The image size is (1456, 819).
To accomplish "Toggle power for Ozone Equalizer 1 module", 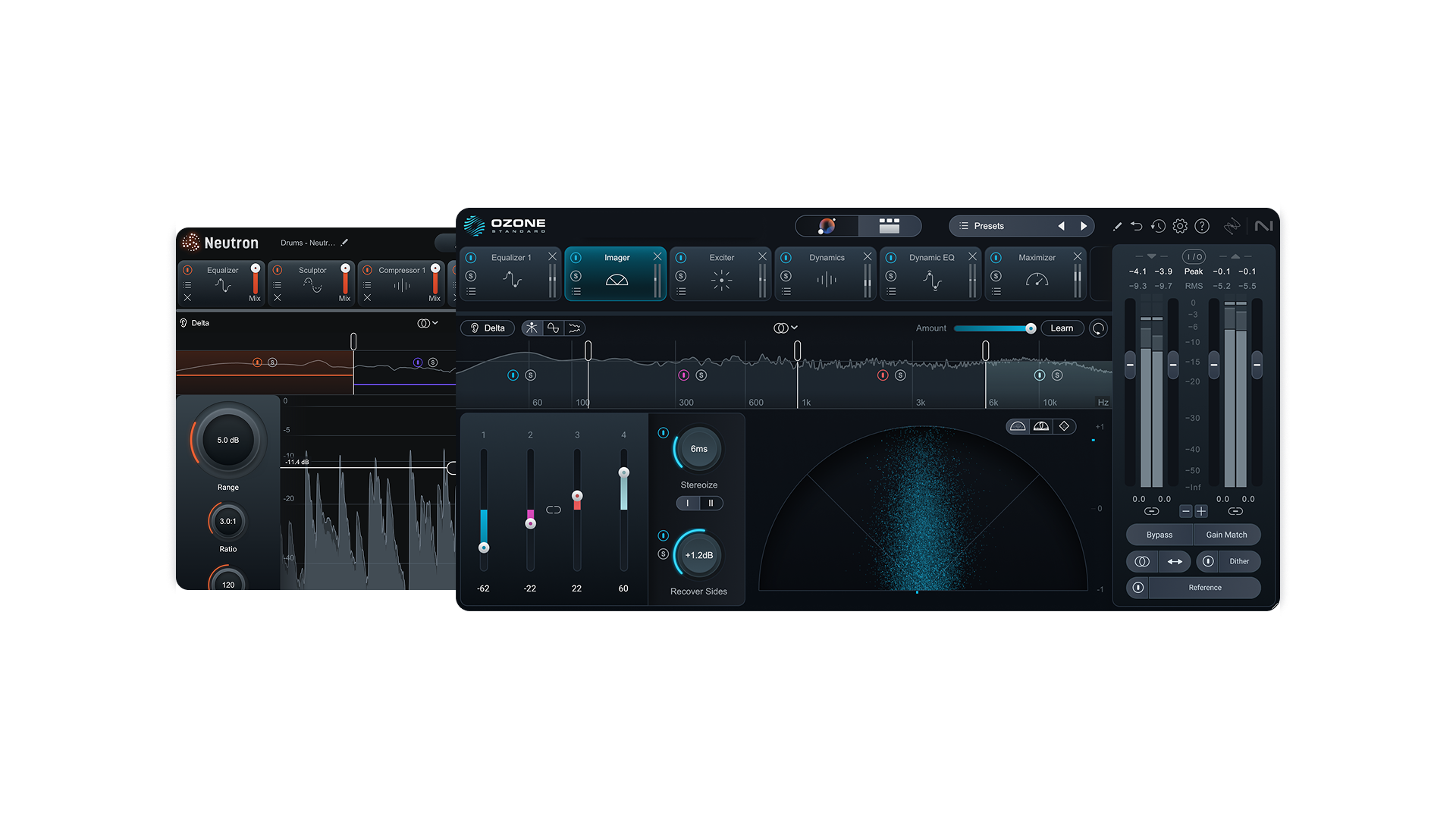I will pos(471,258).
